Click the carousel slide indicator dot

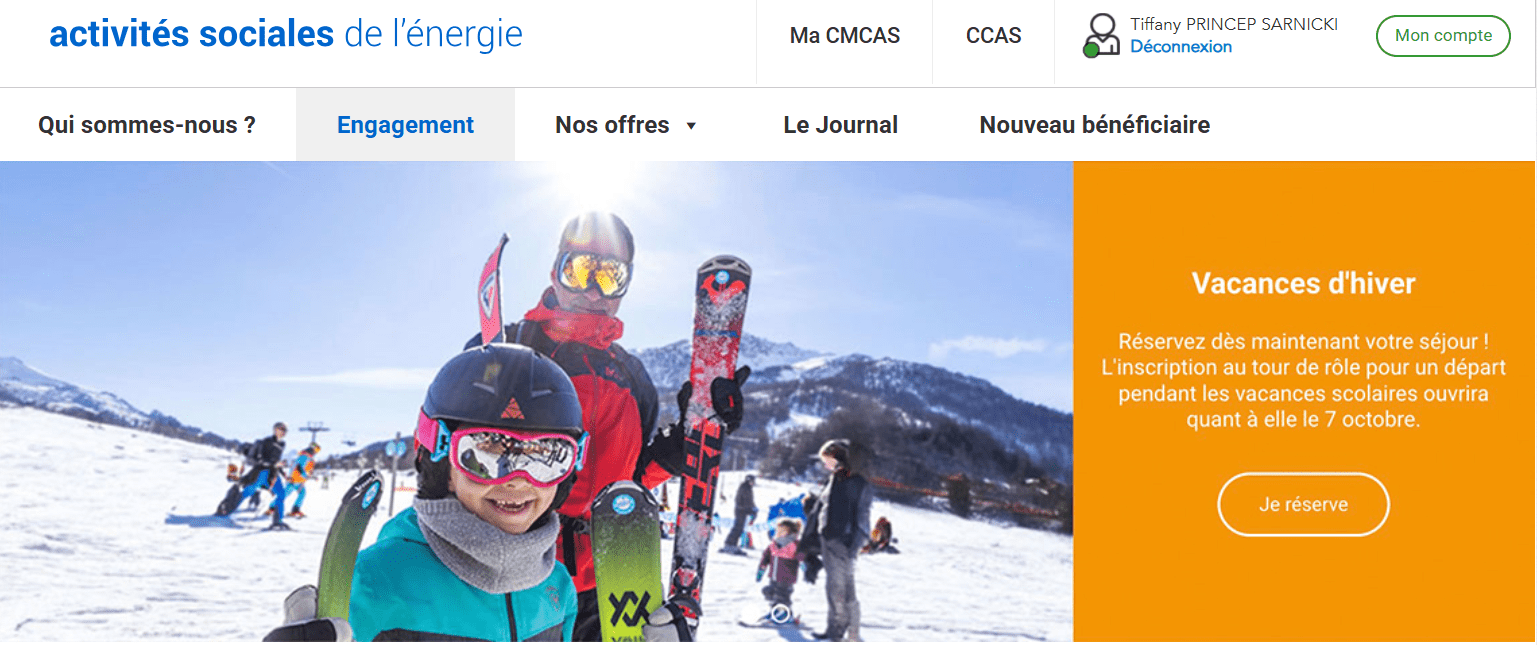coord(781,613)
